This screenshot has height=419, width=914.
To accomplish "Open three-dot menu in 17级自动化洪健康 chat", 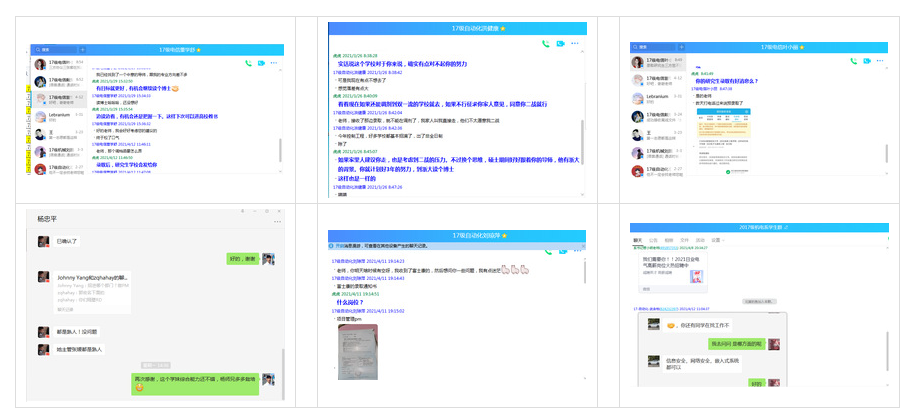I will coord(575,43).
